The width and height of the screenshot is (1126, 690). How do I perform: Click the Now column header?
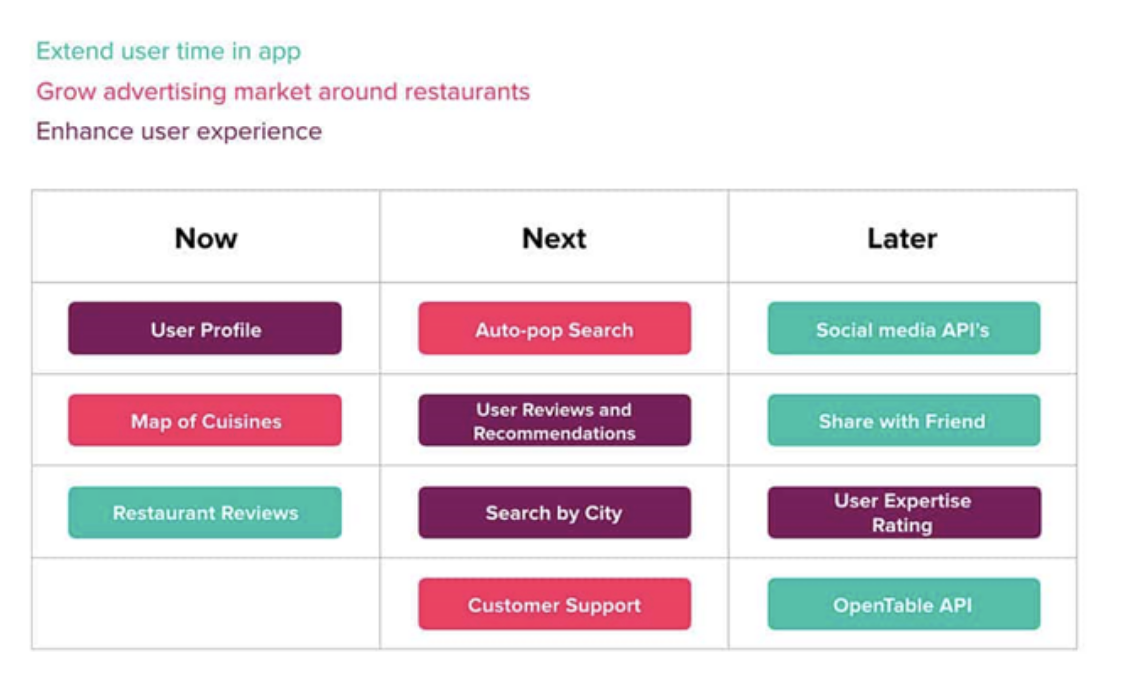(x=206, y=238)
